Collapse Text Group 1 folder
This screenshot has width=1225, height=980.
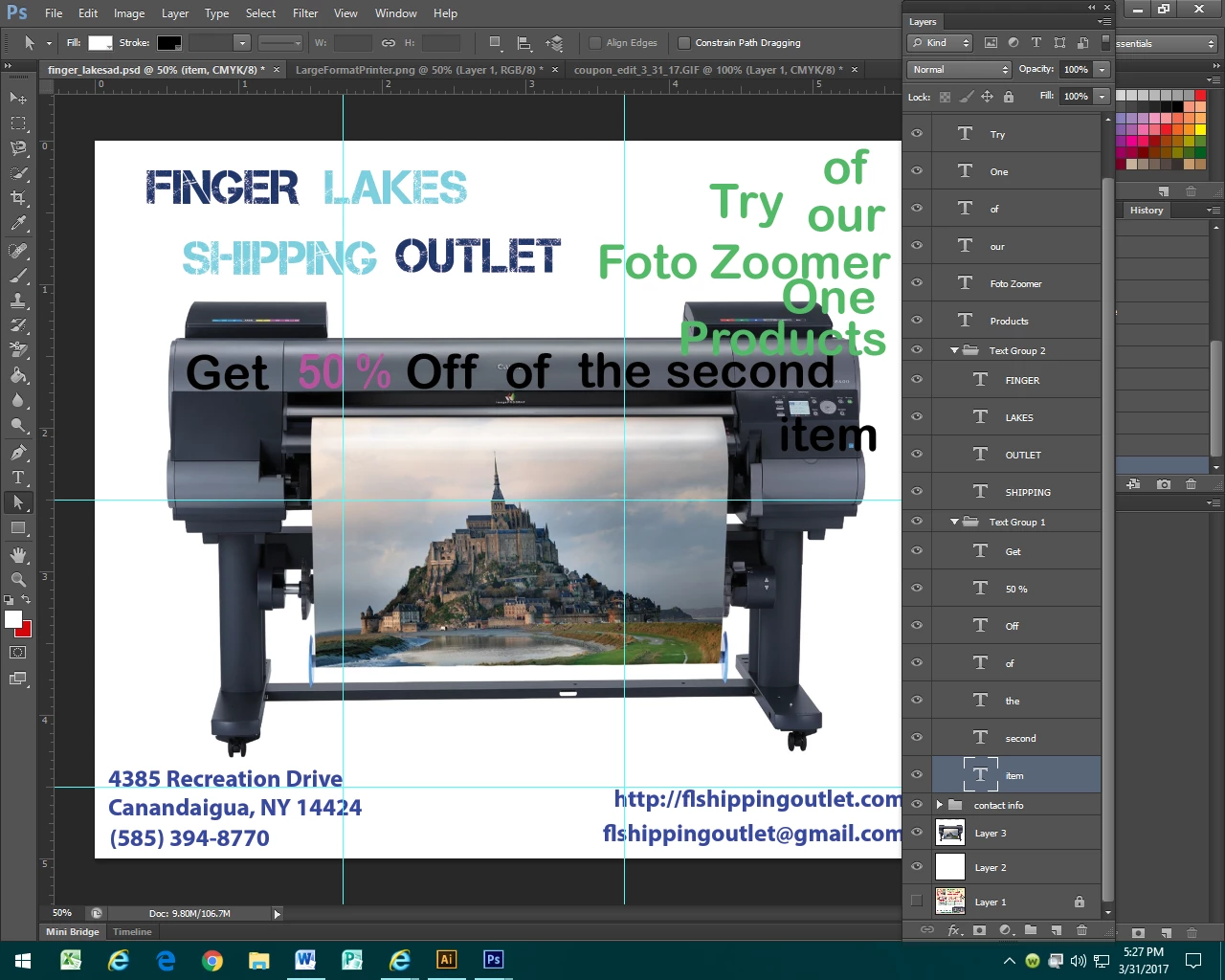click(x=954, y=523)
